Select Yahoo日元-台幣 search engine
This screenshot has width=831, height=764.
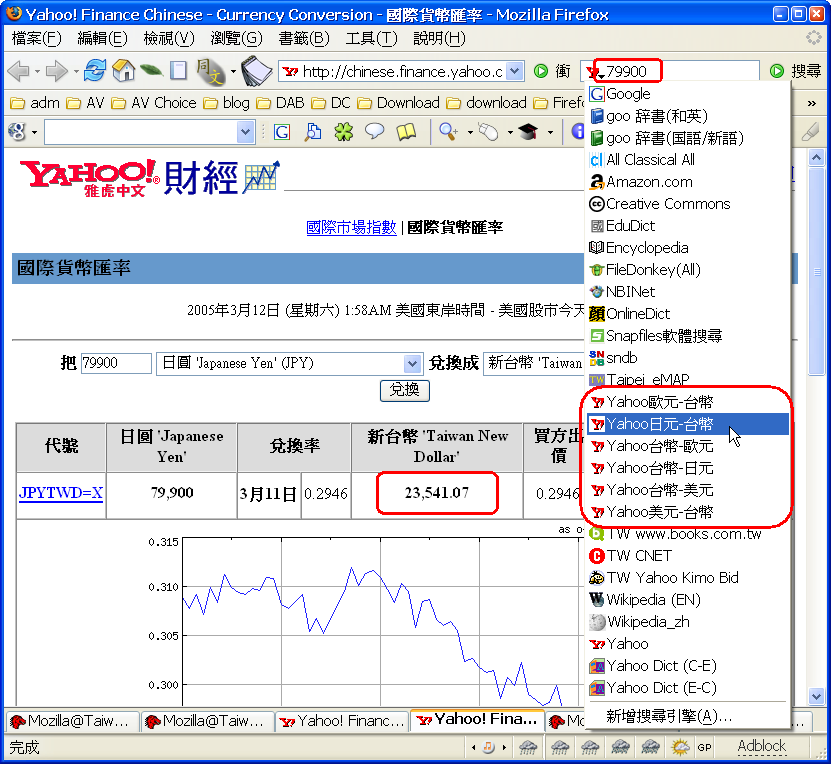[x=660, y=424]
